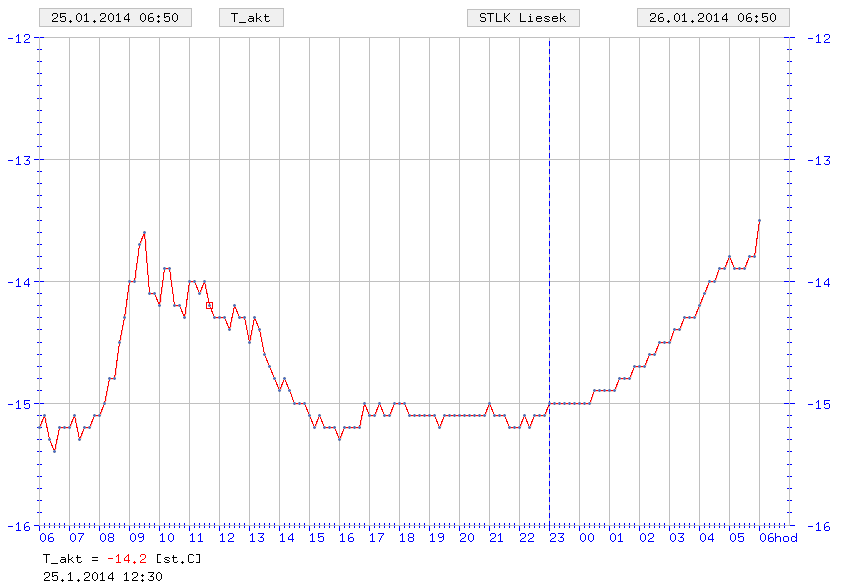Image resolution: width=844 pixels, height=587 pixels.
Task: Click the end date box 26.01.2014 06:50
Action: pos(713,18)
